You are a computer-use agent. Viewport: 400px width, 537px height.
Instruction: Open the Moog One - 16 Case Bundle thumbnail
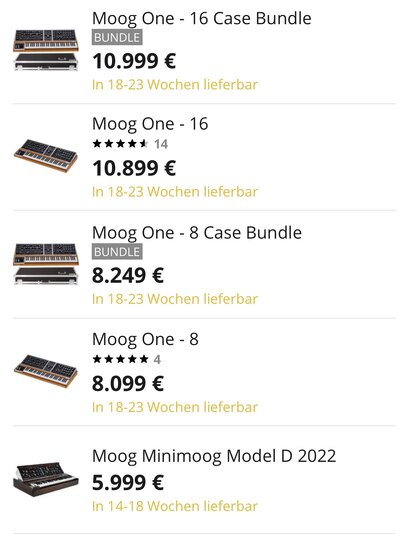coord(46,50)
